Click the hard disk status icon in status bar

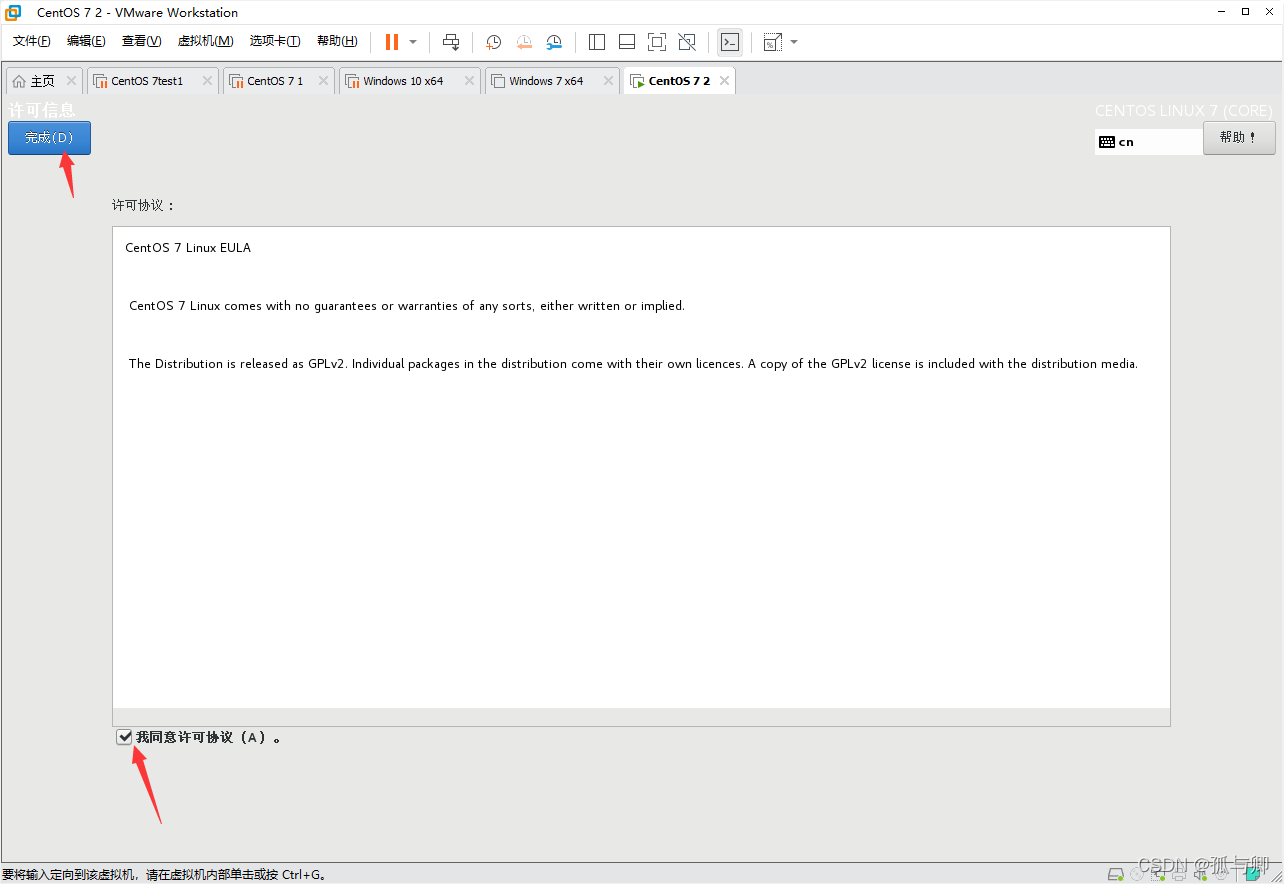pos(1116,874)
